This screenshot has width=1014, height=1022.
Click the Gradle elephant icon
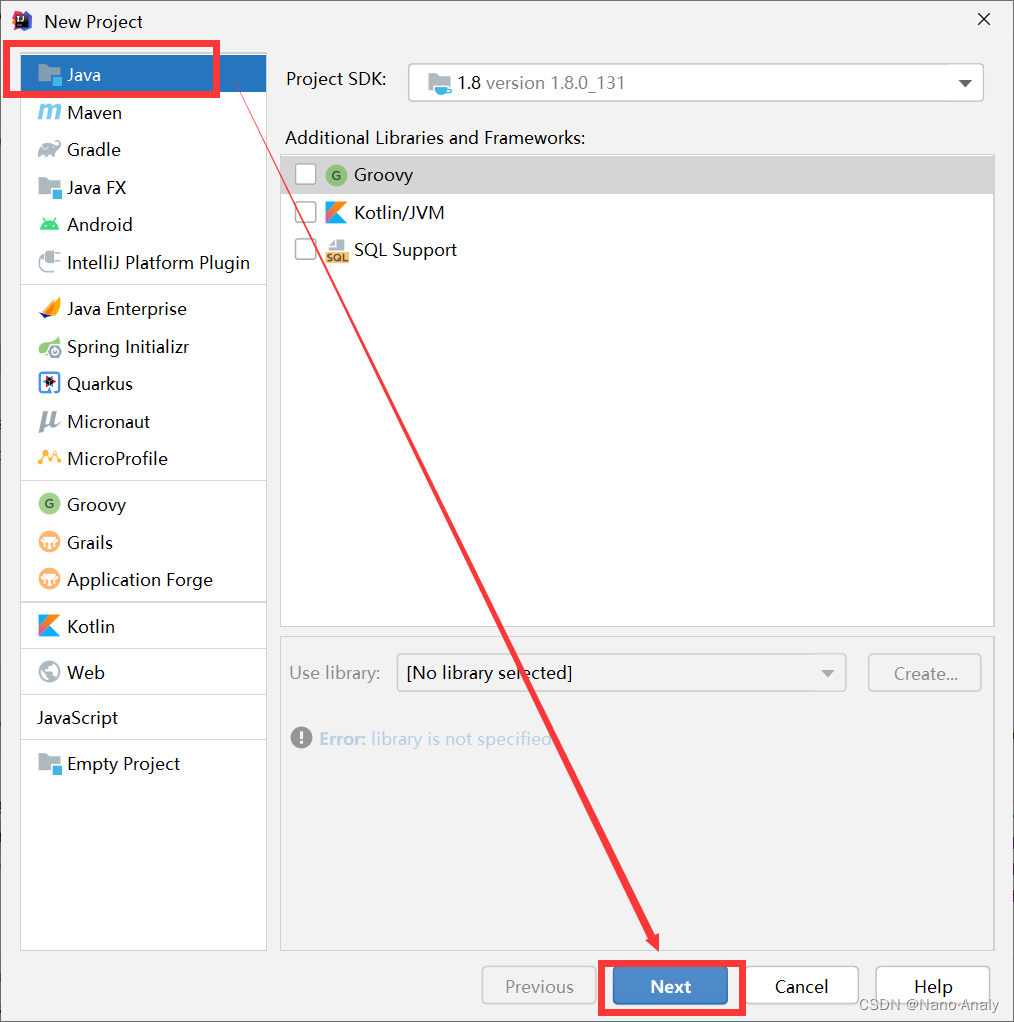pyautogui.click(x=50, y=149)
